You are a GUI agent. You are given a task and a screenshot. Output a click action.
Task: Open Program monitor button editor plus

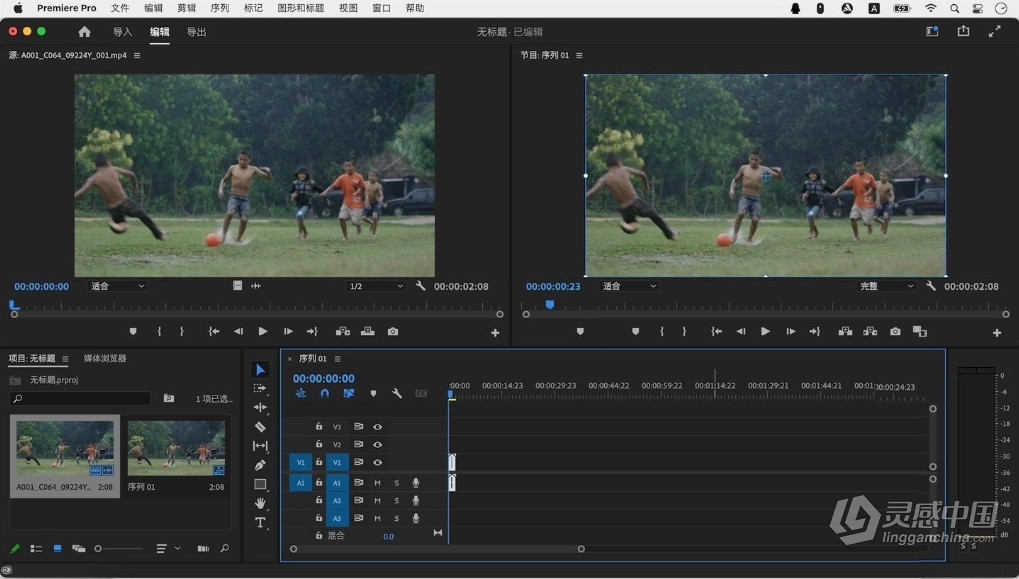(x=997, y=333)
